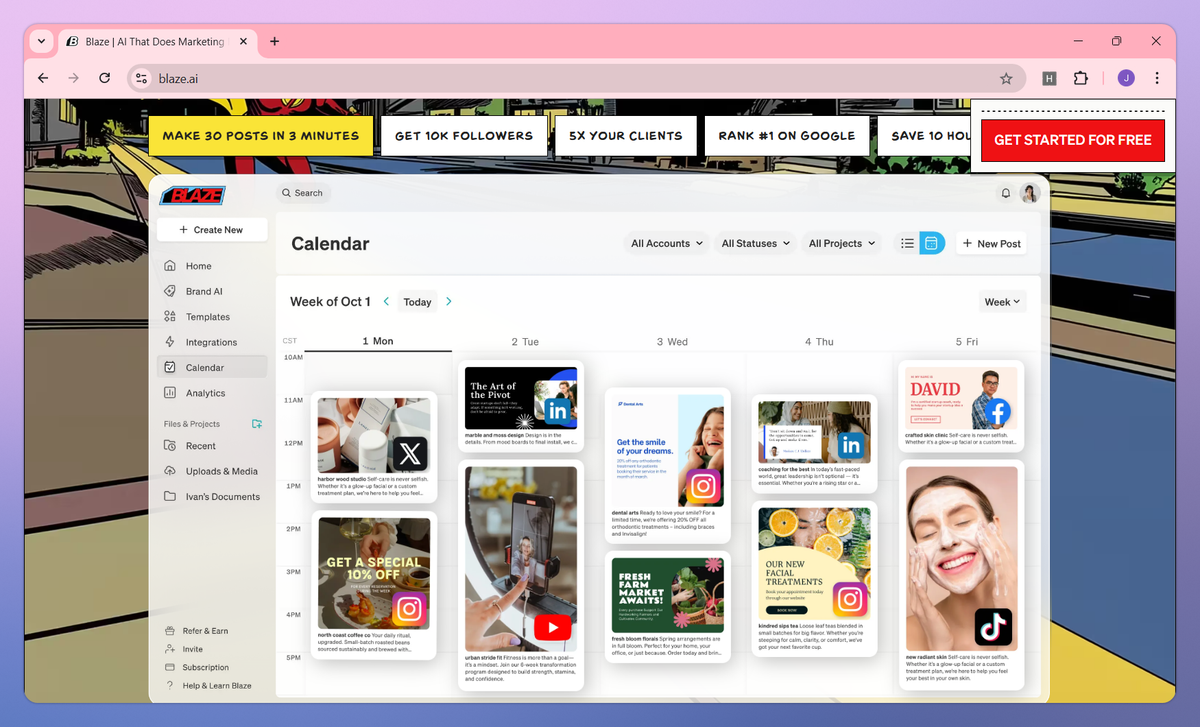The height and width of the screenshot is (727, 1200).
Task: Open the All Accounts dropdown
Action: pos(666,243)
